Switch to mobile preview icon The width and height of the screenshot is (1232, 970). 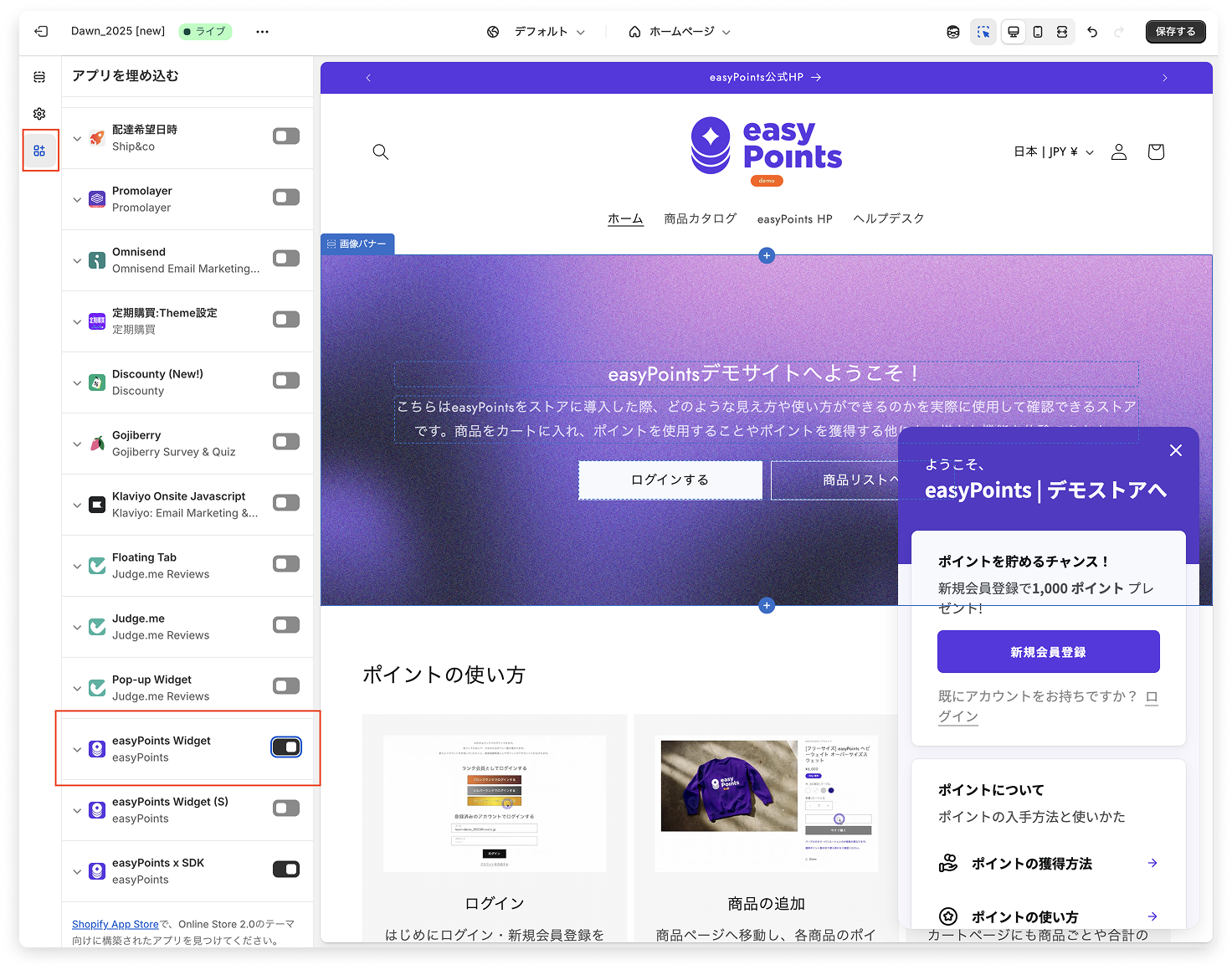tap(1038, 32)
